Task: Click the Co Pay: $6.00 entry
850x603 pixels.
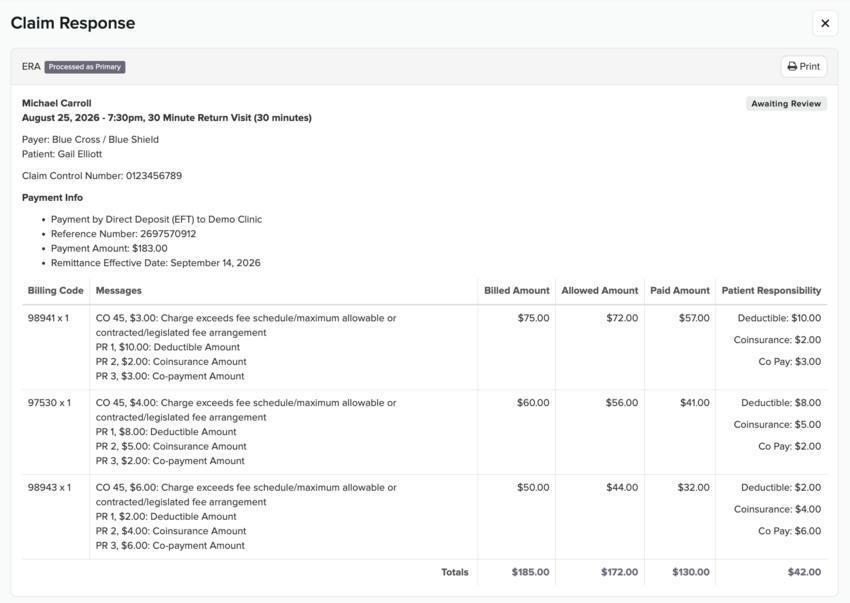Action: [x=790, y=531]
